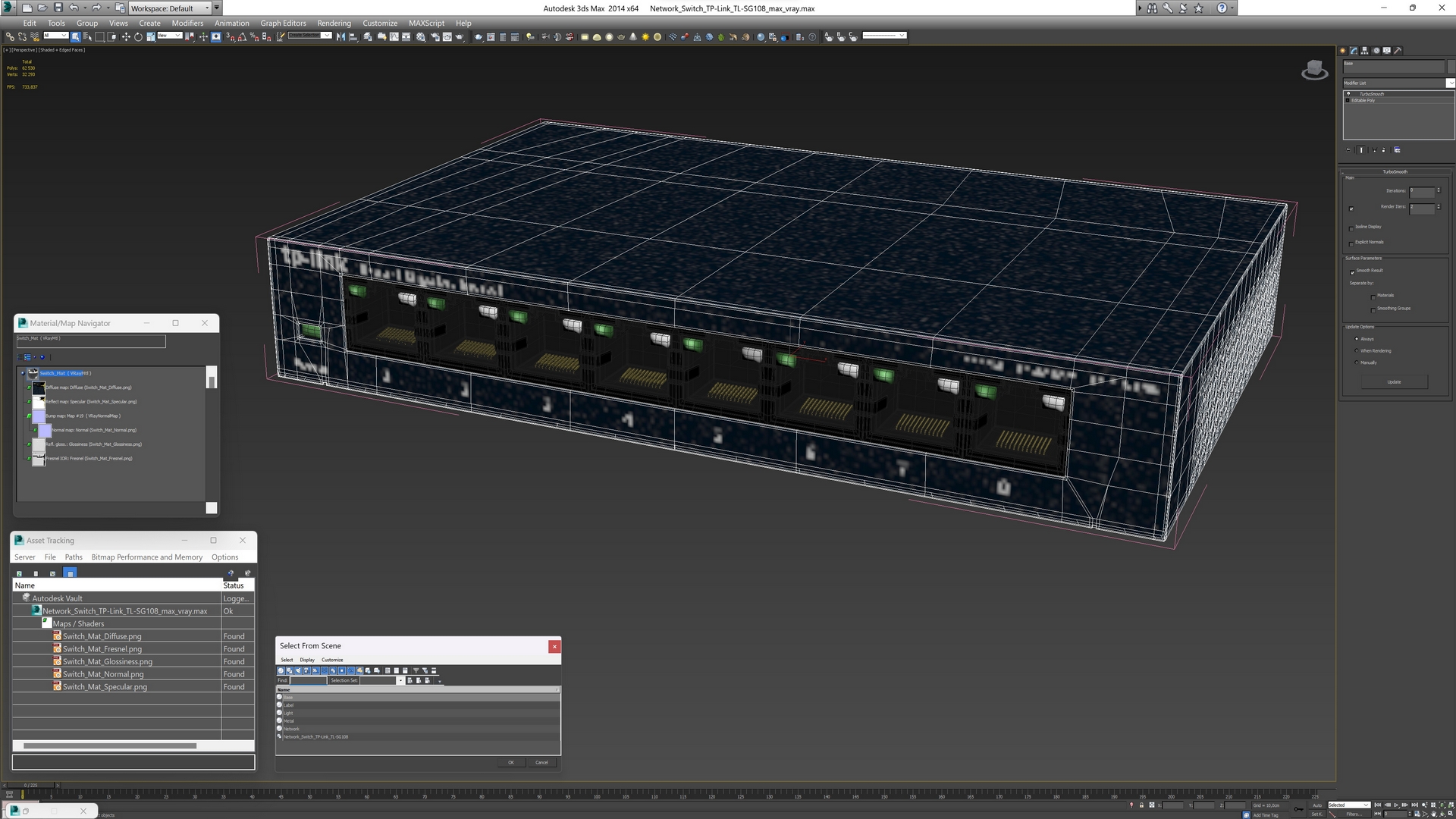This screenshot has width=1456, height=819.
Task: Click Cancel in Select From Scene
Action: [x=541, y=762]
